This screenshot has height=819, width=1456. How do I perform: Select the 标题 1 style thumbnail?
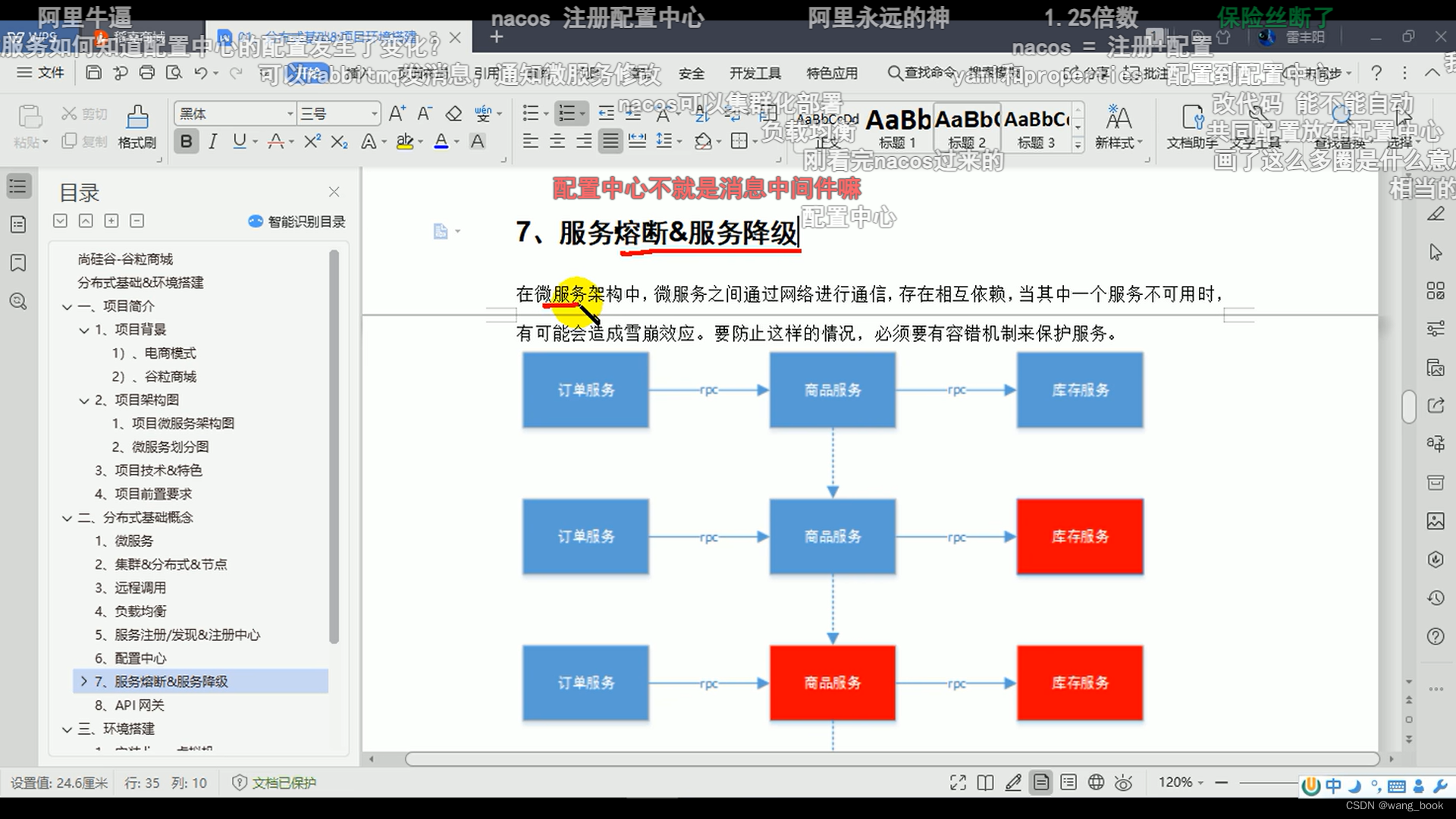(x=899, y=127)
